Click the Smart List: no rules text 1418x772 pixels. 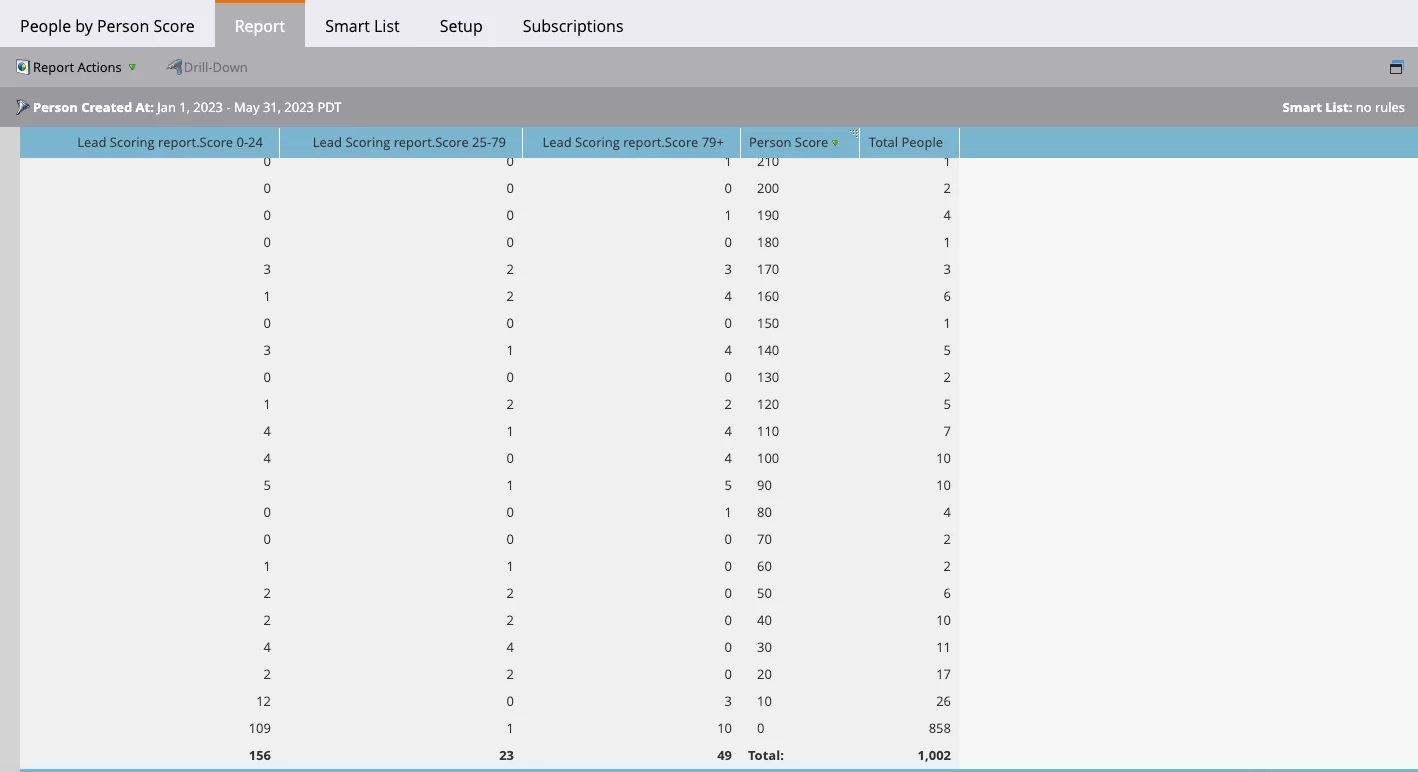pyautogui.click(x=1343, y=107)
